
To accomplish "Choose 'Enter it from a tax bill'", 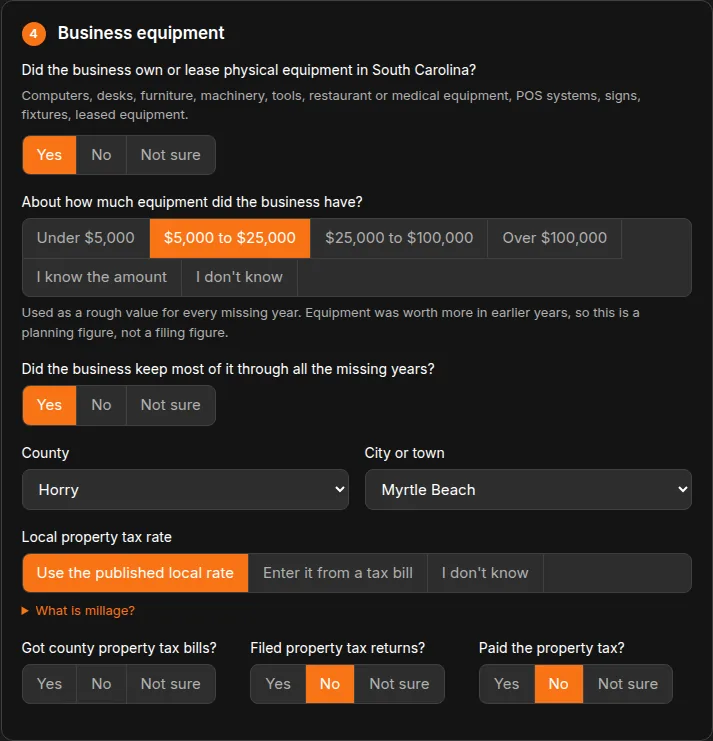I will 338,573.
